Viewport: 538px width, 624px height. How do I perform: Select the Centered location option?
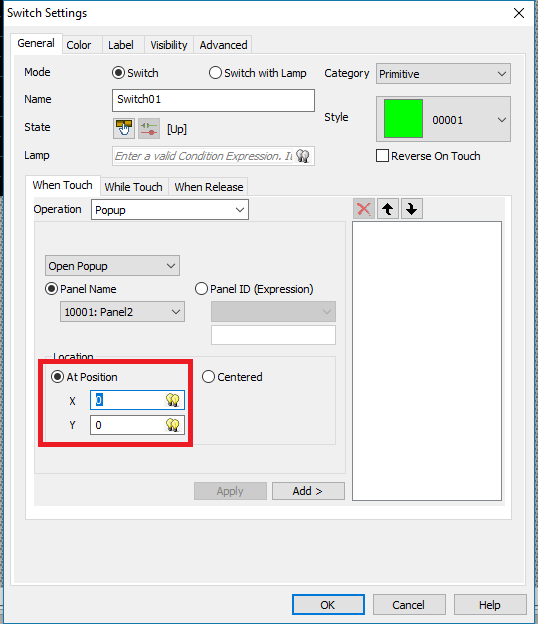click(208, 376)
